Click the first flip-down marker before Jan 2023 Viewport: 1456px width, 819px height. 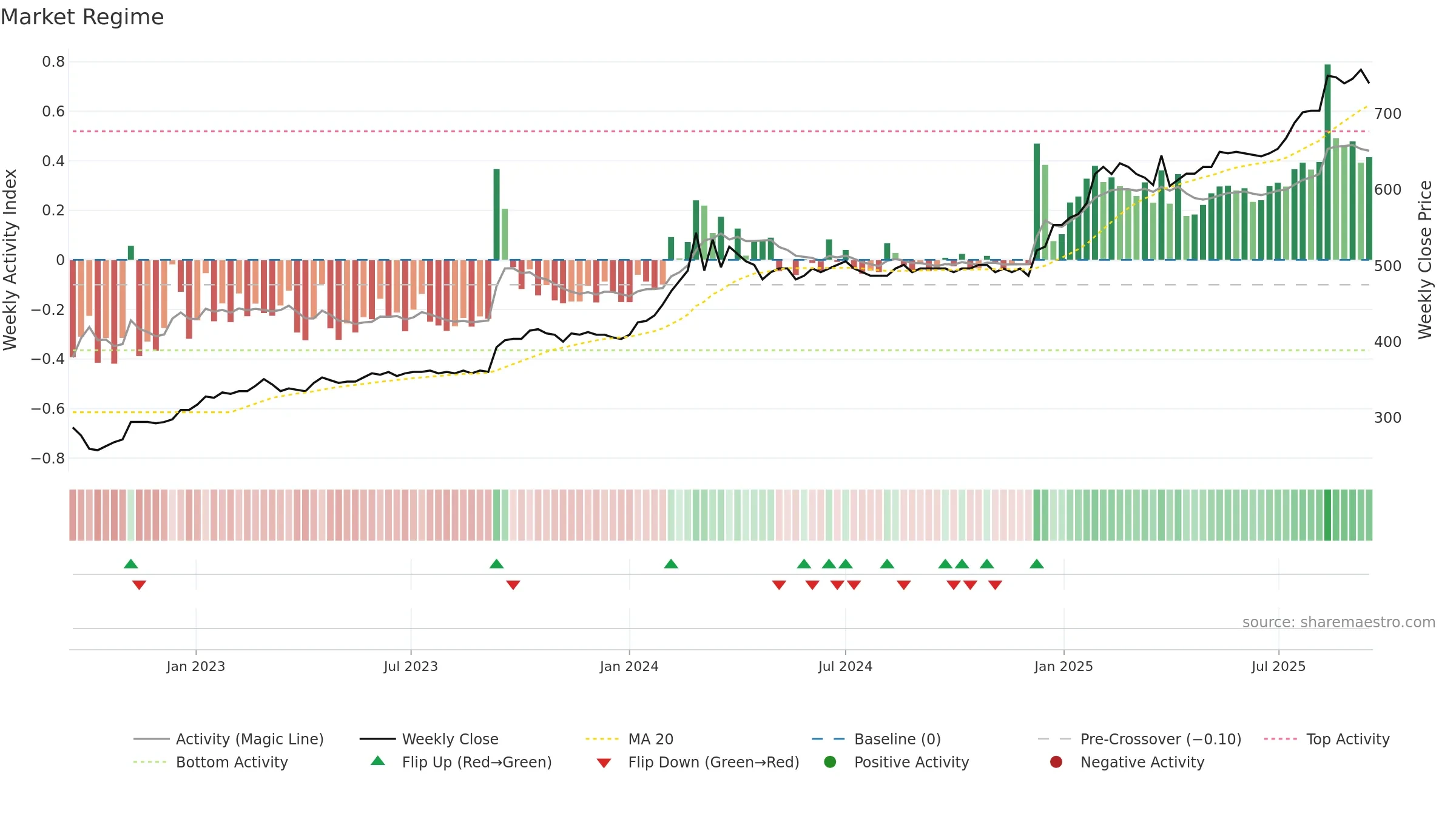coord(139,585)
